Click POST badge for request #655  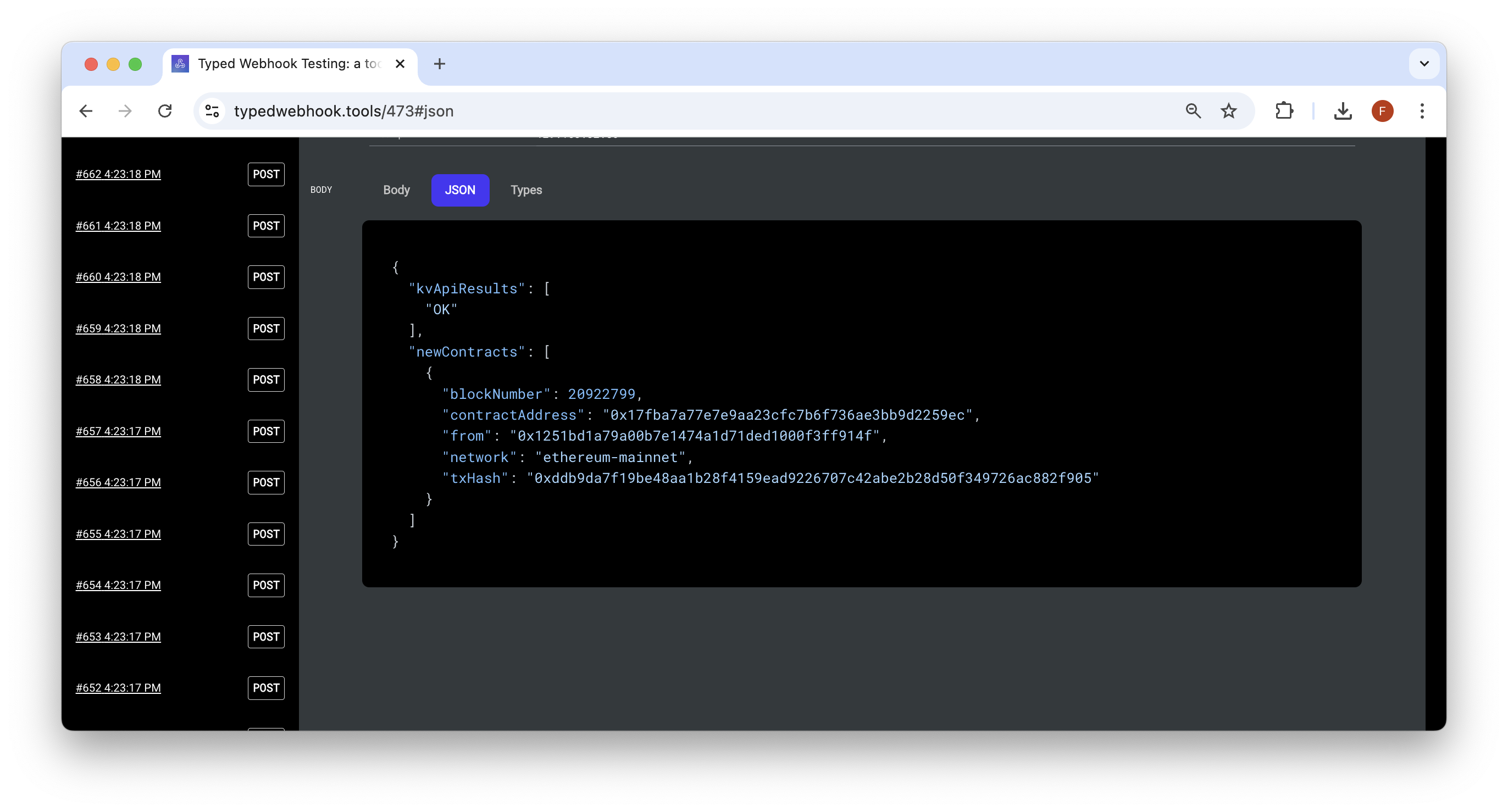click(266, 533)
